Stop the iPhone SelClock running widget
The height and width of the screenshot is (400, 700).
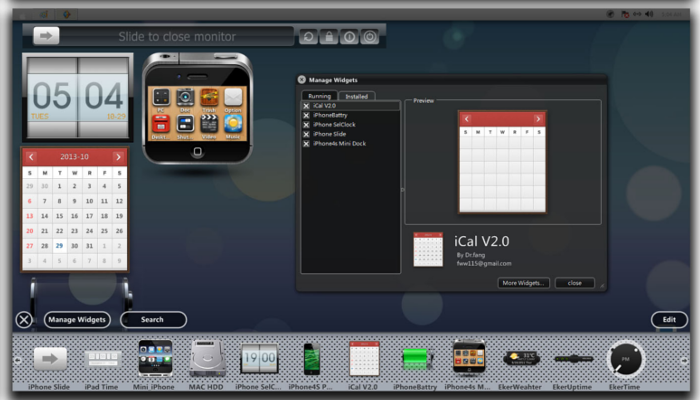point(306,125)
